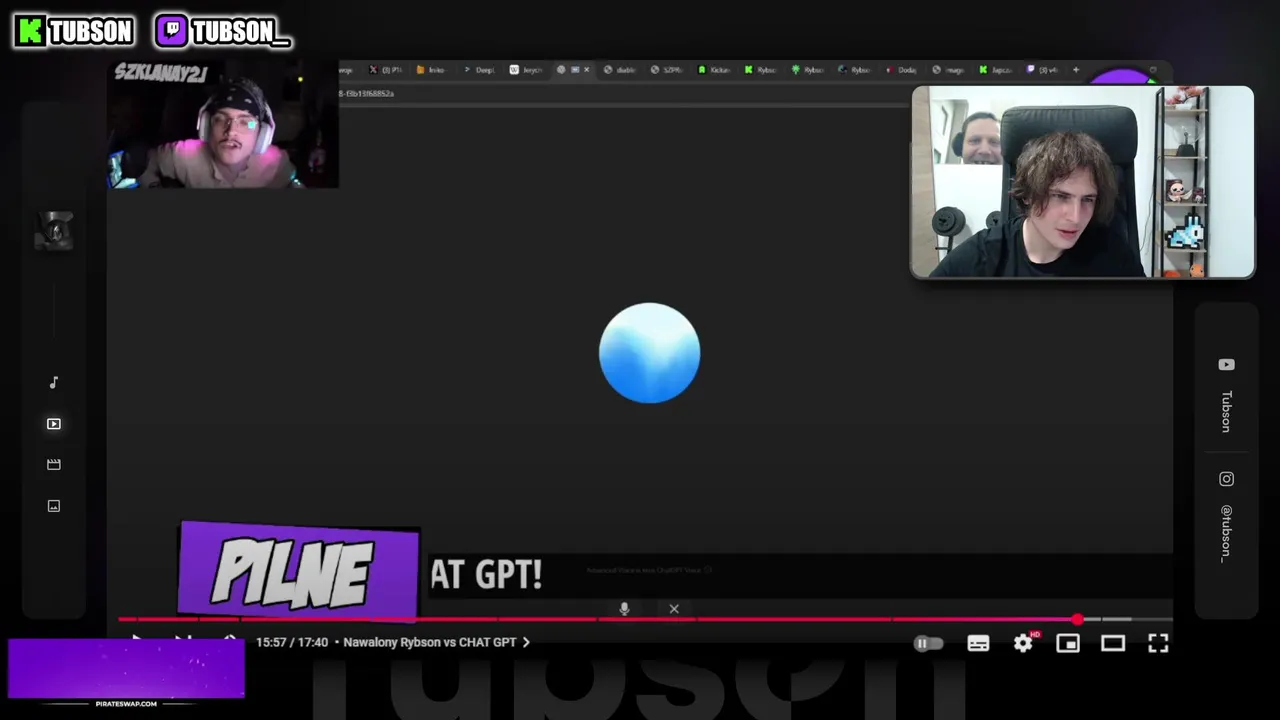Open the Inko folder-icon browser tab
The width and height of the screenshot is (1280, 720).
[x=431, y=70]
